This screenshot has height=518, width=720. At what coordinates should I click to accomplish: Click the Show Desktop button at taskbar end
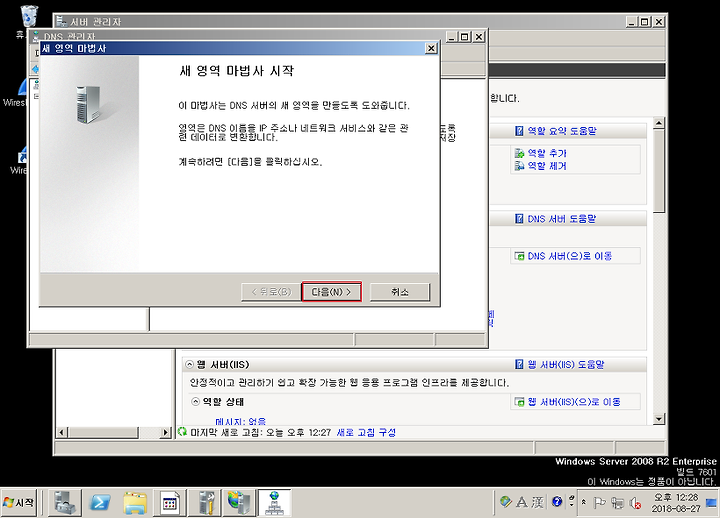coord(712,502)
